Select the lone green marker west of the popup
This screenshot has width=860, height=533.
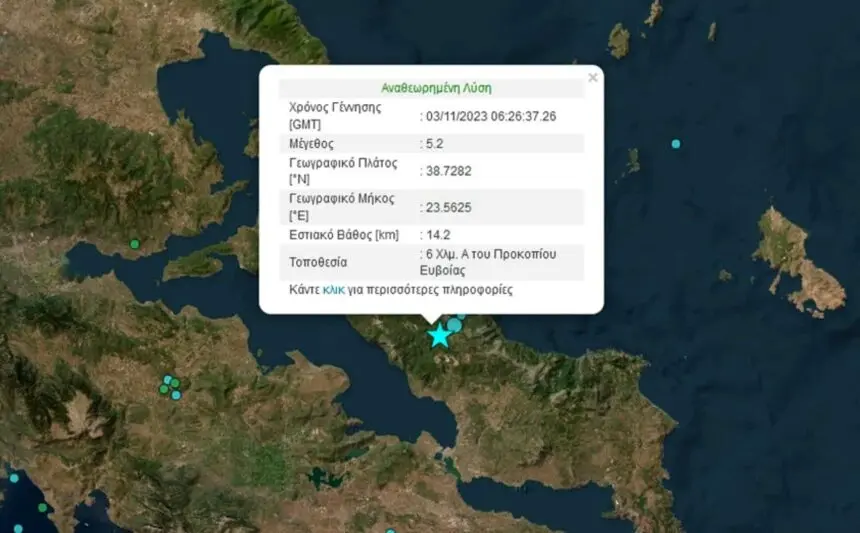pyautogui.click(x=134, y=244)
